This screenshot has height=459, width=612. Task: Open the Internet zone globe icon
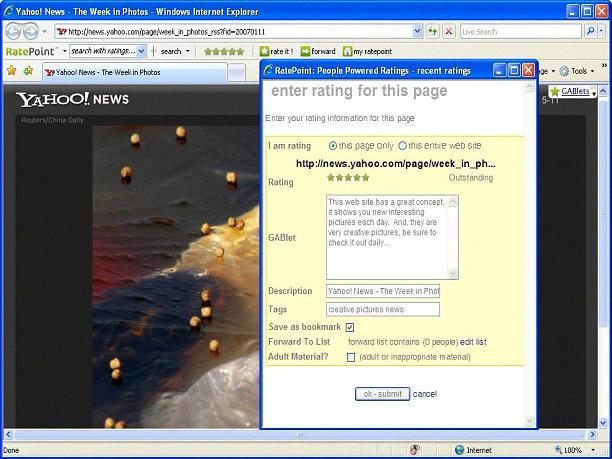[x=460, y=450]
